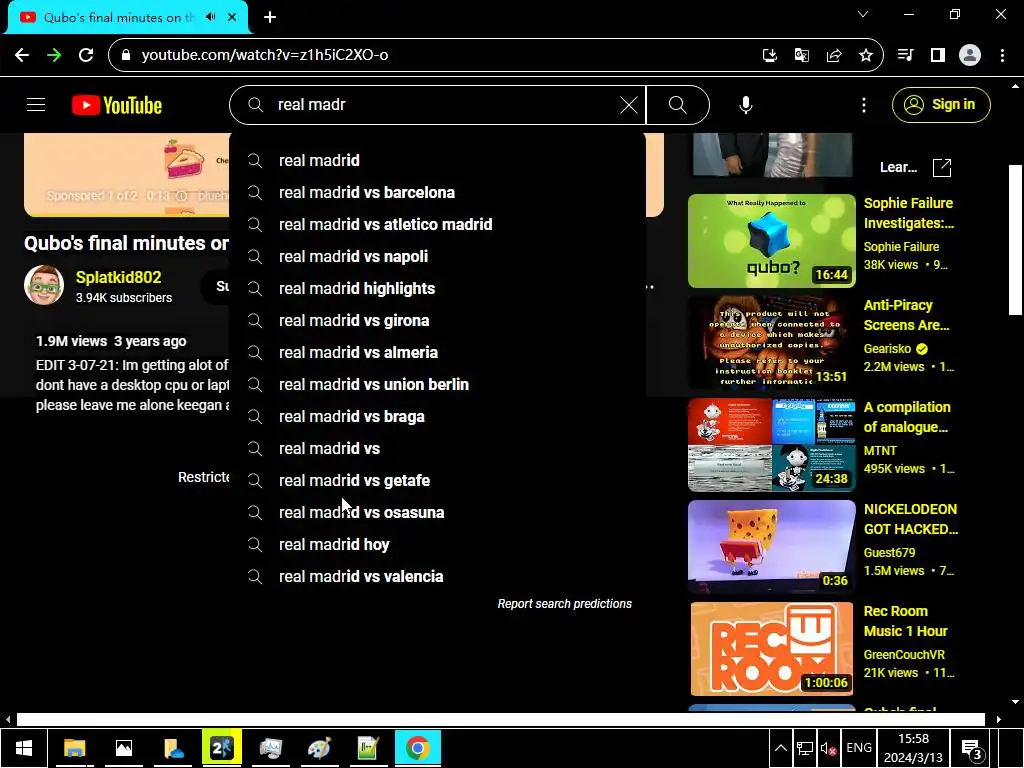Share this page icon
This screenshot has width=1024, height=768.
(833, 55)
